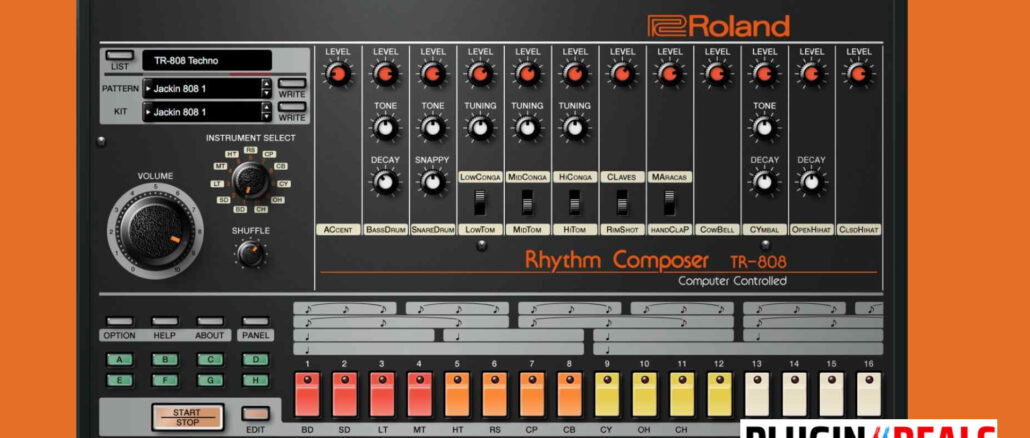Click the Cymbal decay knob
1030x438 pixels.
(764, 181)
